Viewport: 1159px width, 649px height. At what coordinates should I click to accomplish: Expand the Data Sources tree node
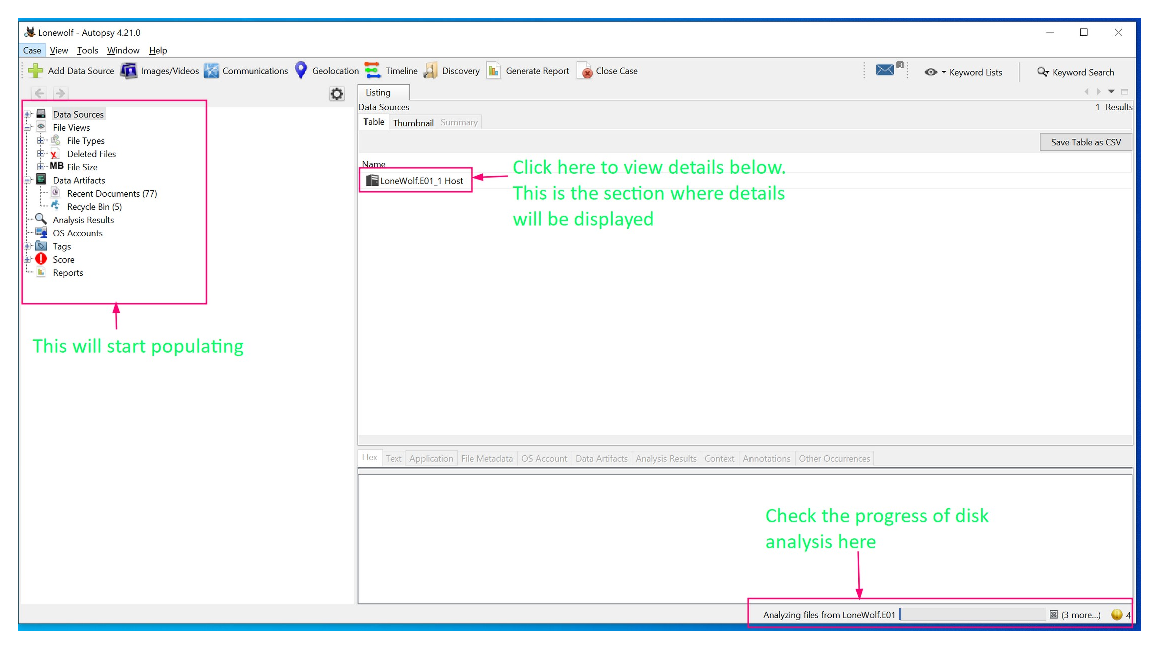coord(28,115)
